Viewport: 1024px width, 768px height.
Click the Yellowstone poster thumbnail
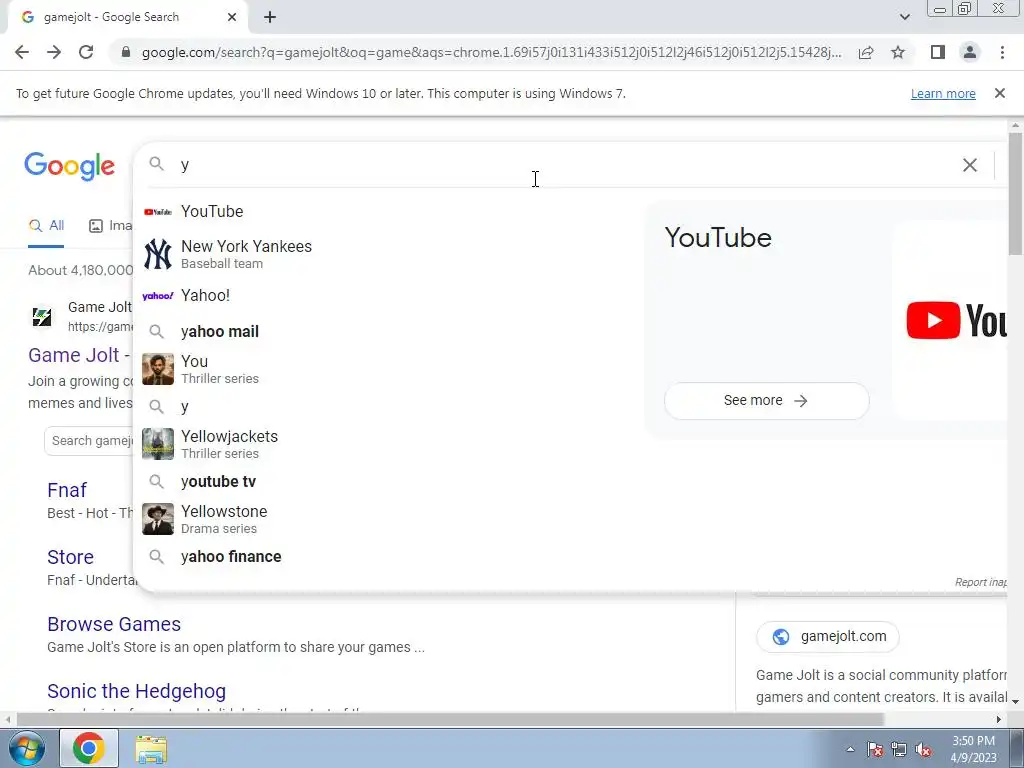[158, 519]
